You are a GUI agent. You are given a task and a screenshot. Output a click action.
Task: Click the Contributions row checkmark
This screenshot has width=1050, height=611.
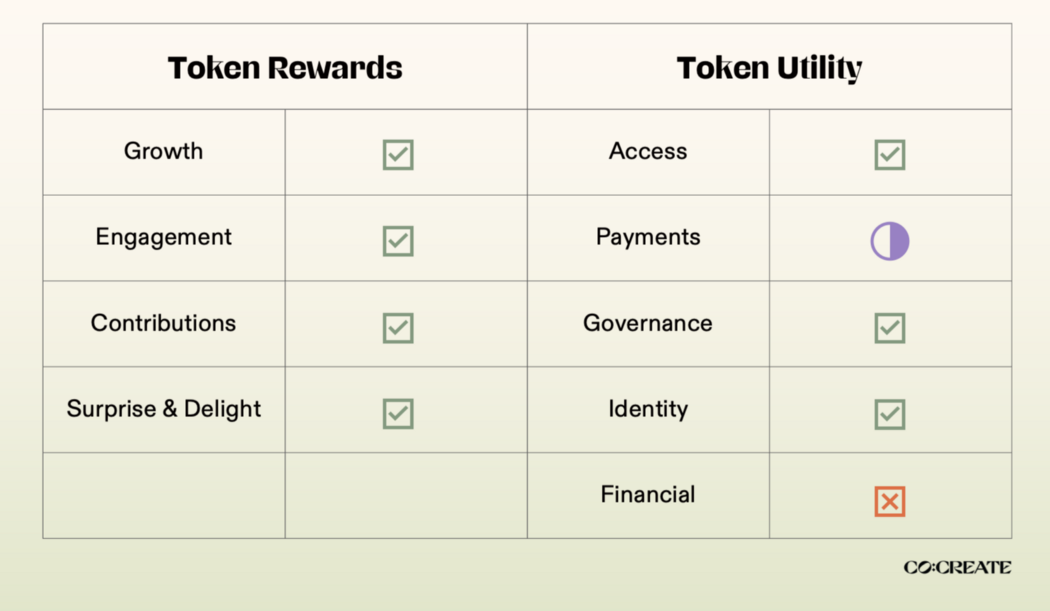coord(398,328)
